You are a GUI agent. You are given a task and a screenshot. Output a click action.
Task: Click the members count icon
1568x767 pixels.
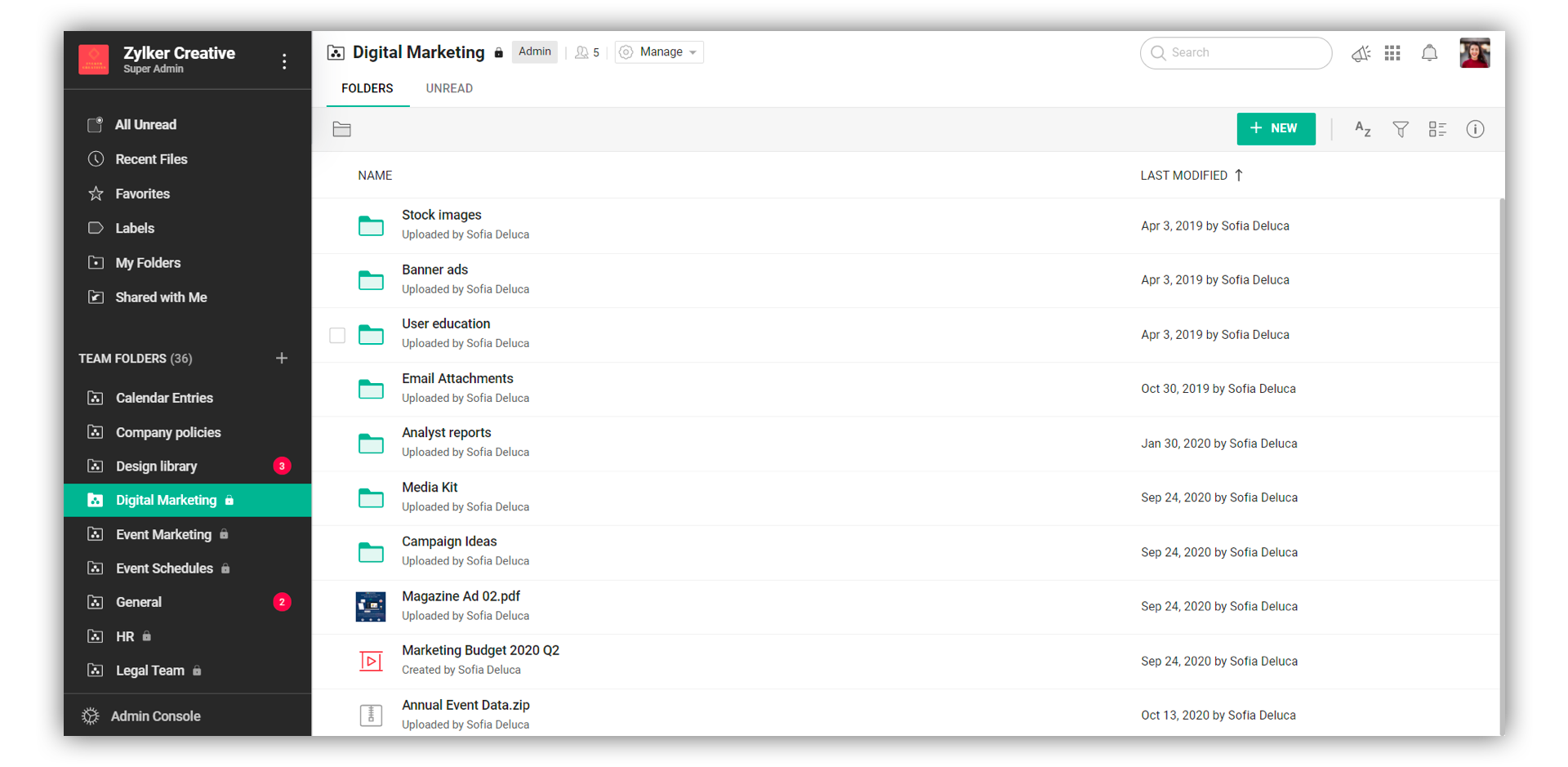(586, 52)
